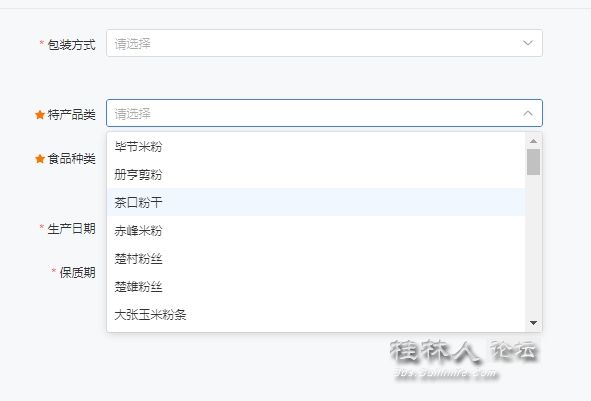
Task: Collapse the 特产品类 dropdown via up chevron
Action: 528,113
